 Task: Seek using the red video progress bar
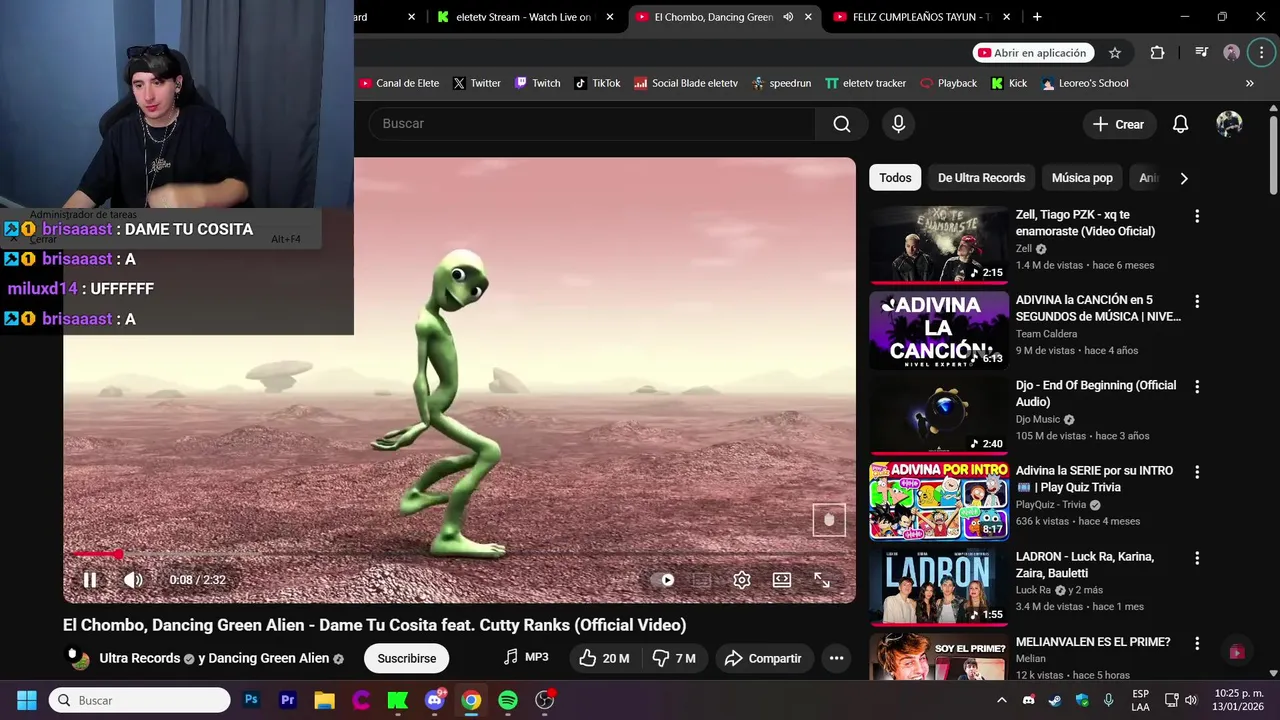coord(459,554)
